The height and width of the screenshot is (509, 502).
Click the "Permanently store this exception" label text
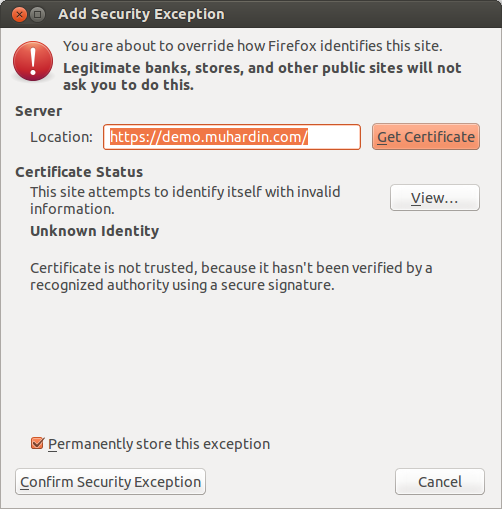159,444
